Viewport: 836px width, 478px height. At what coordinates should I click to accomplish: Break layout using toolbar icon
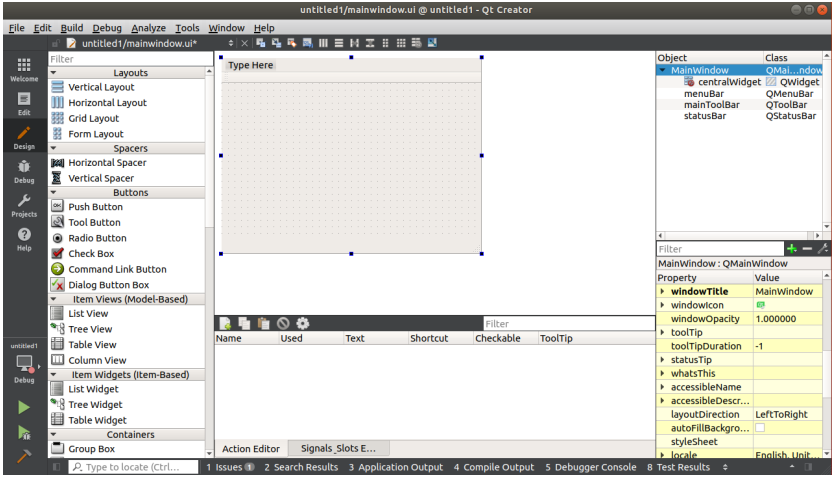tap(416, 43)
